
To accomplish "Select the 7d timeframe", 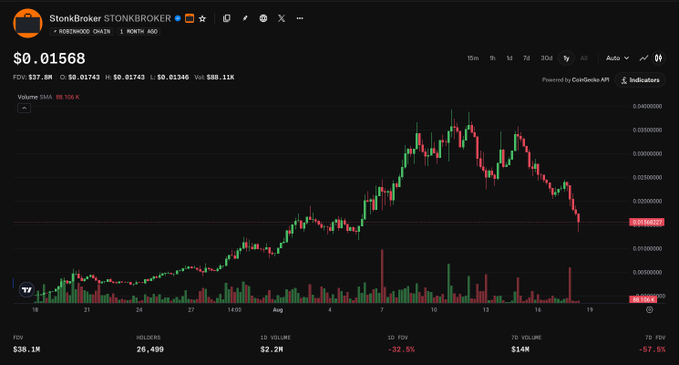I will click(x=526, y=58).
